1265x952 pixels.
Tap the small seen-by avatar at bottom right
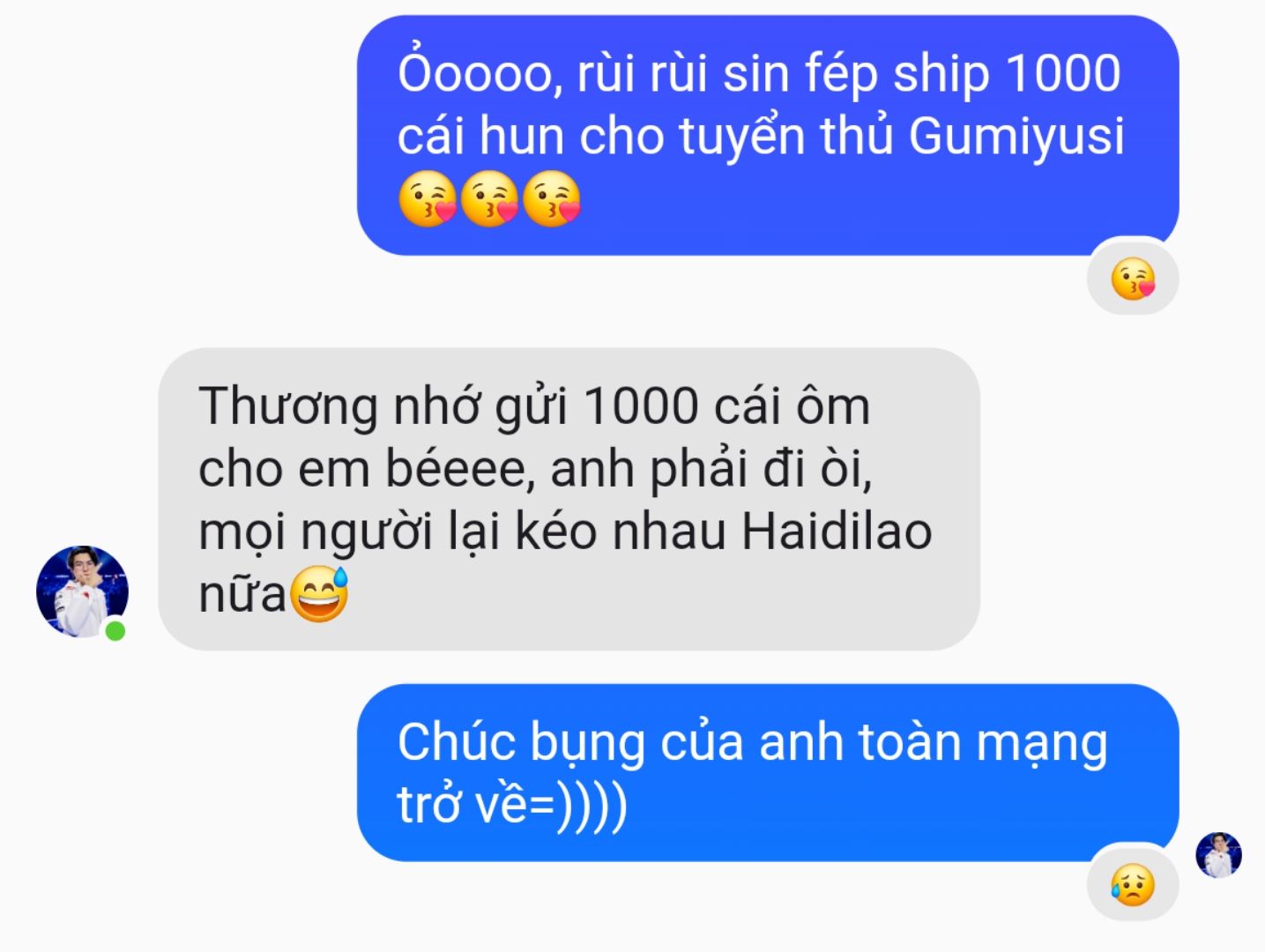click(x=1218, y=855)
